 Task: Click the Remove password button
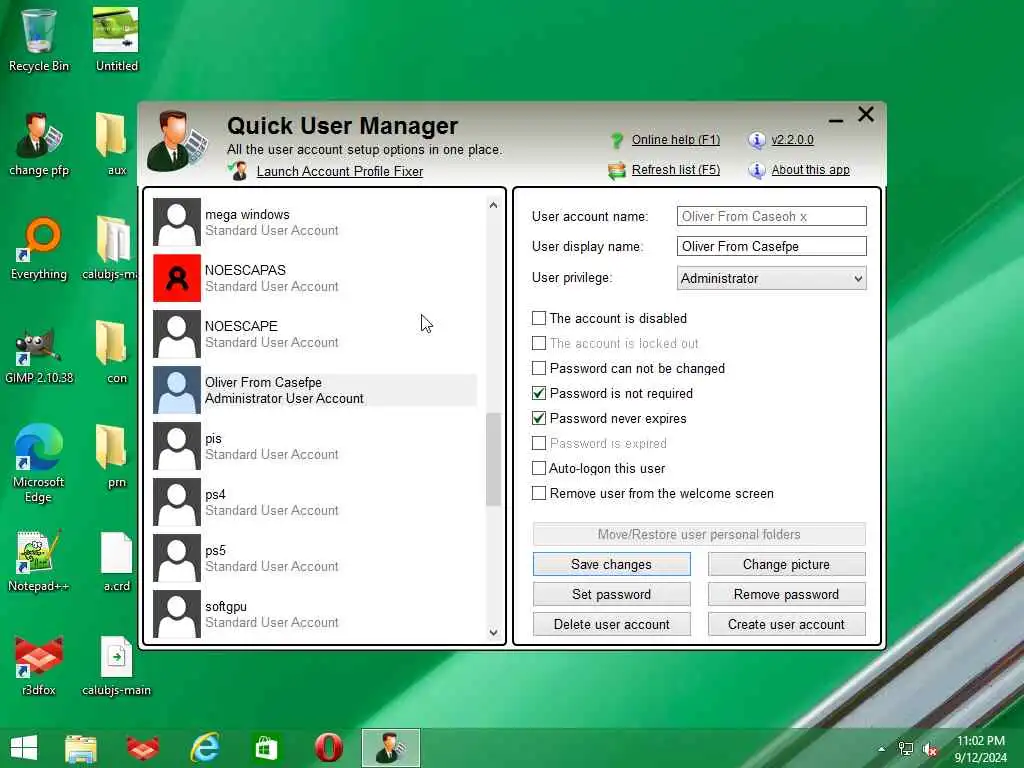coord(786,594)
